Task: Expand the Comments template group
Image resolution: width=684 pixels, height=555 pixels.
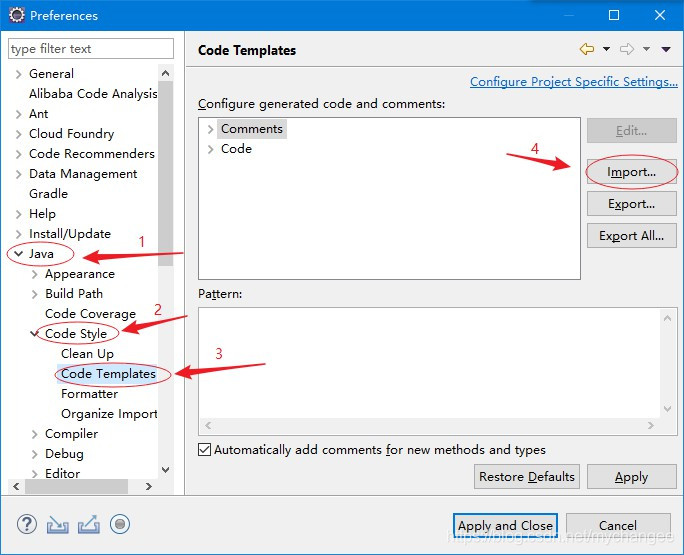Action: pos(210,129)
